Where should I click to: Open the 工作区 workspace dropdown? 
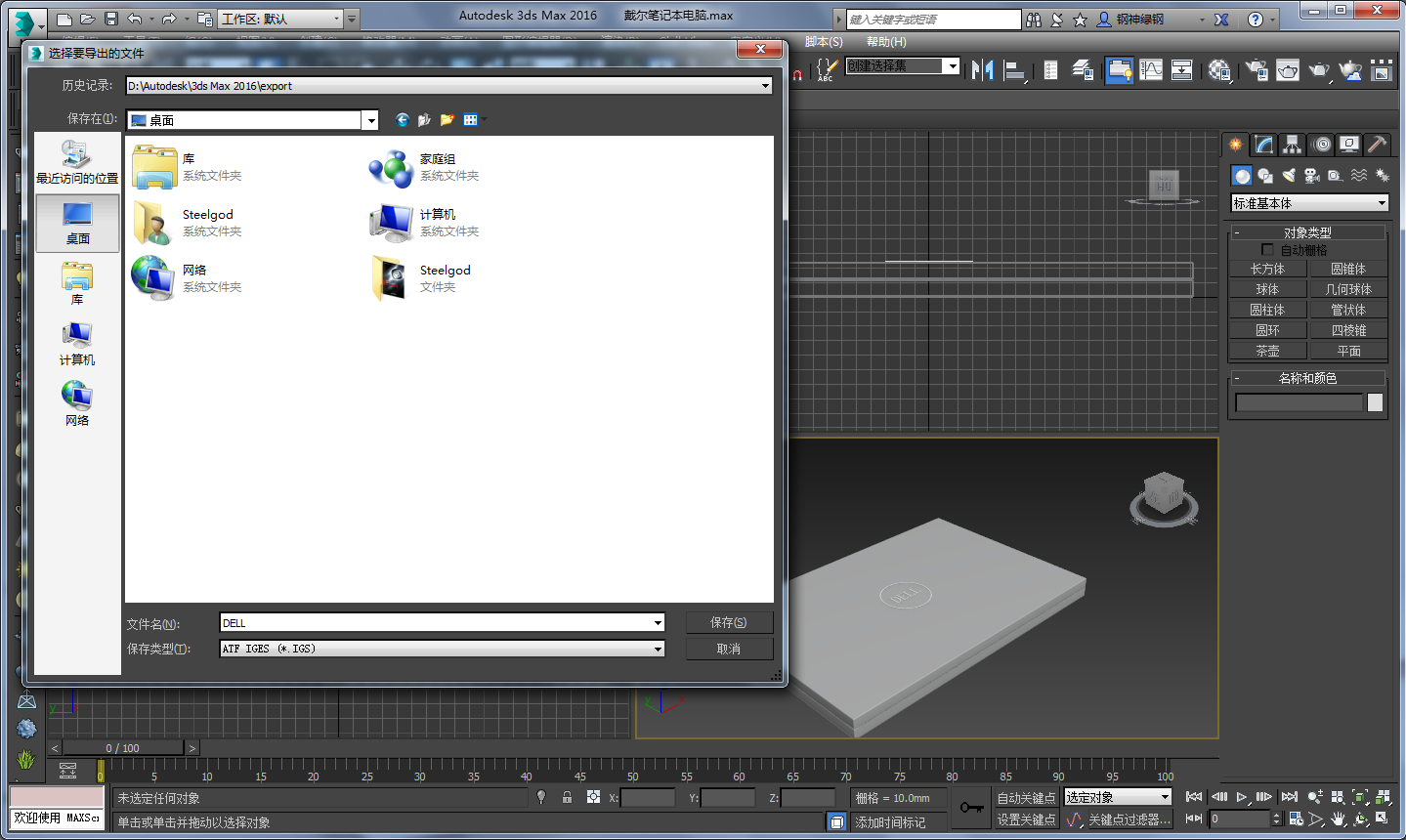click(280, 19)
